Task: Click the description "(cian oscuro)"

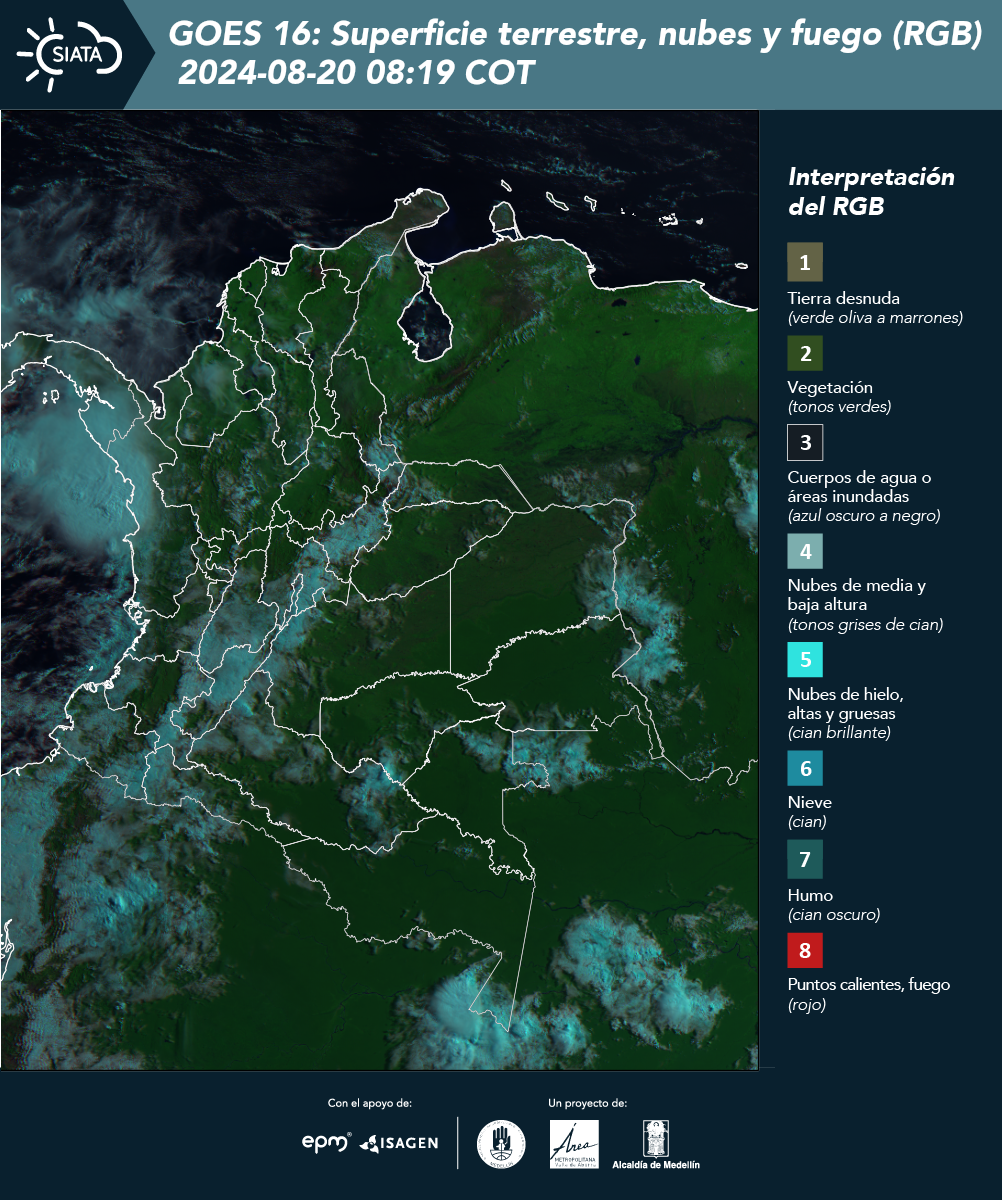Action: coord(834,915)
